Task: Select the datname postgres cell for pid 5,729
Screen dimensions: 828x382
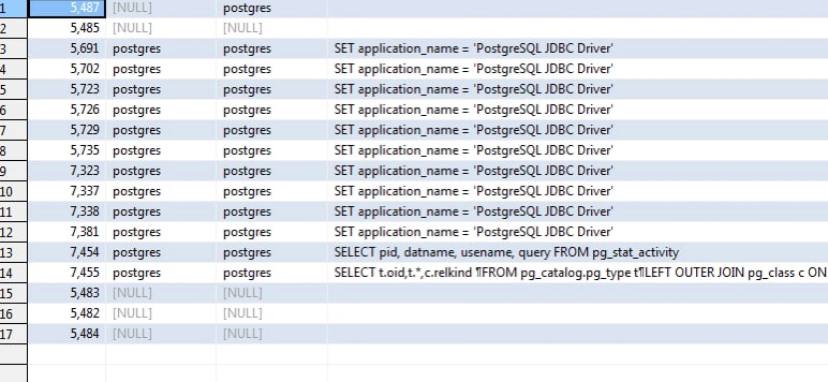Action: pyautogui.click(x=161, y=130)
